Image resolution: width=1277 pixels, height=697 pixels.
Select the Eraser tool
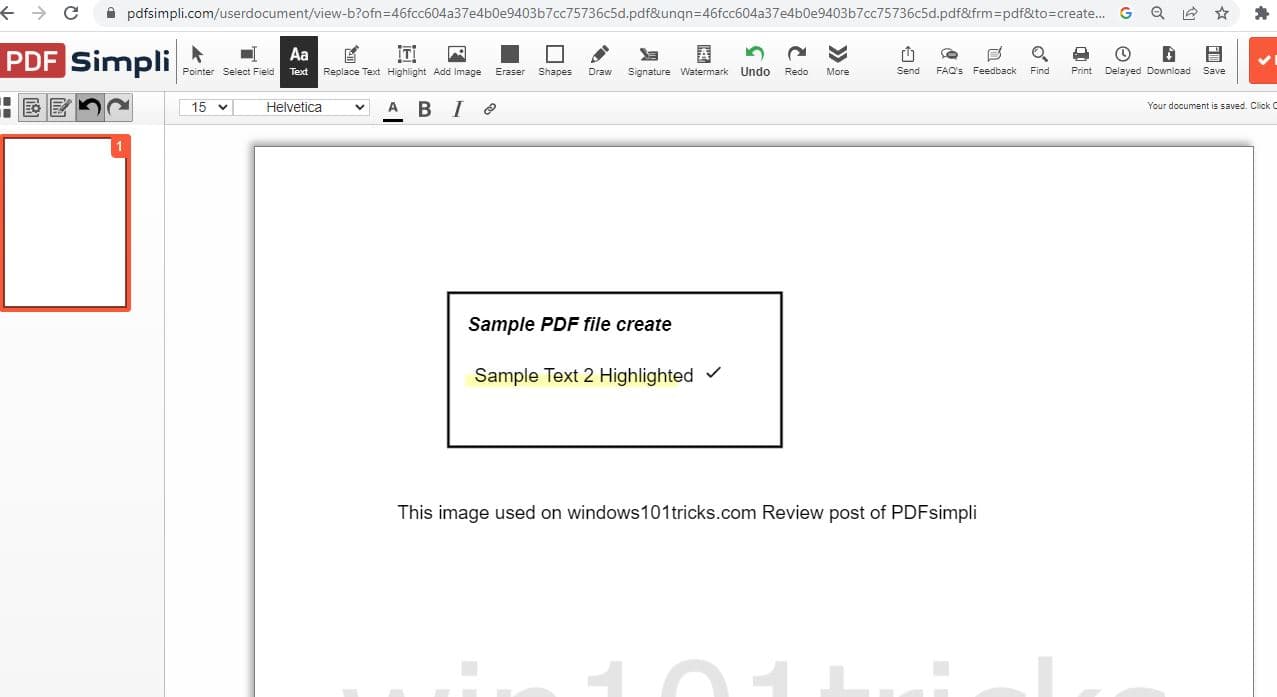(510, 60)
